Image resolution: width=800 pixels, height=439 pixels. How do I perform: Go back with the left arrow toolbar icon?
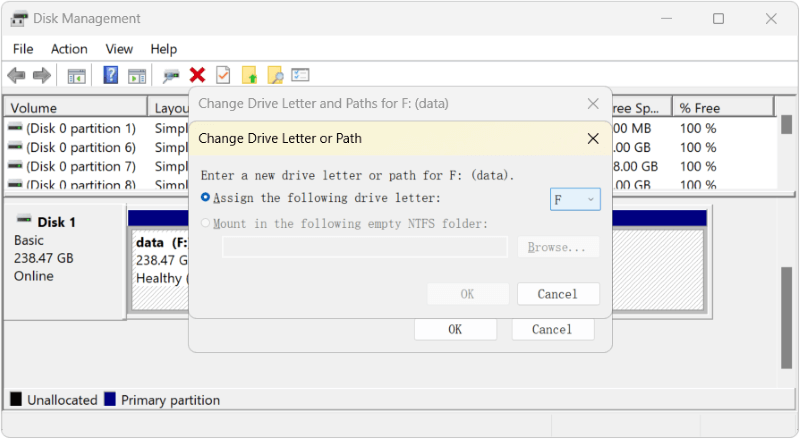pos(16,76)
